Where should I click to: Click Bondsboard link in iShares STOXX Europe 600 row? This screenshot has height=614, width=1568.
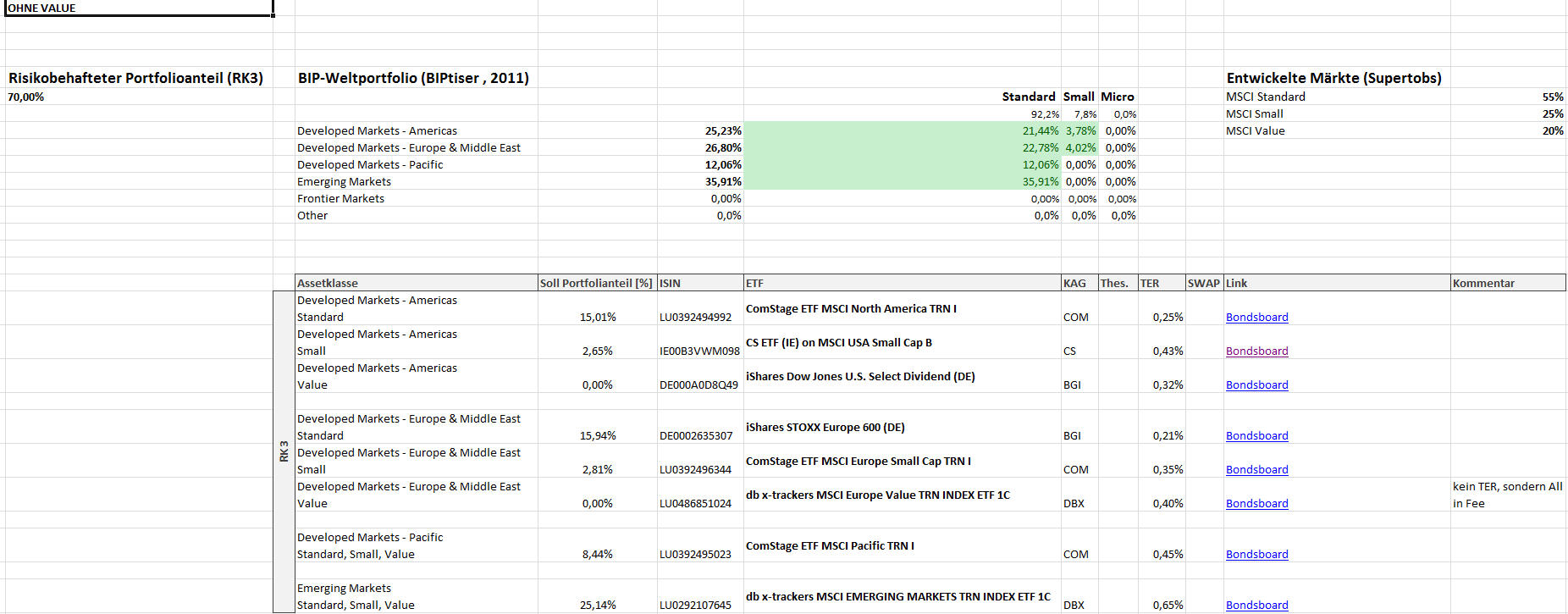(x=1256, y=435)
